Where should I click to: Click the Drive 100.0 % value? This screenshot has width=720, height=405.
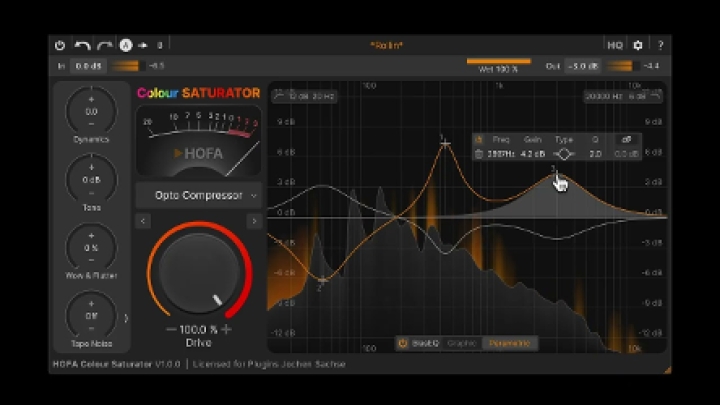[x=198, y=329]
